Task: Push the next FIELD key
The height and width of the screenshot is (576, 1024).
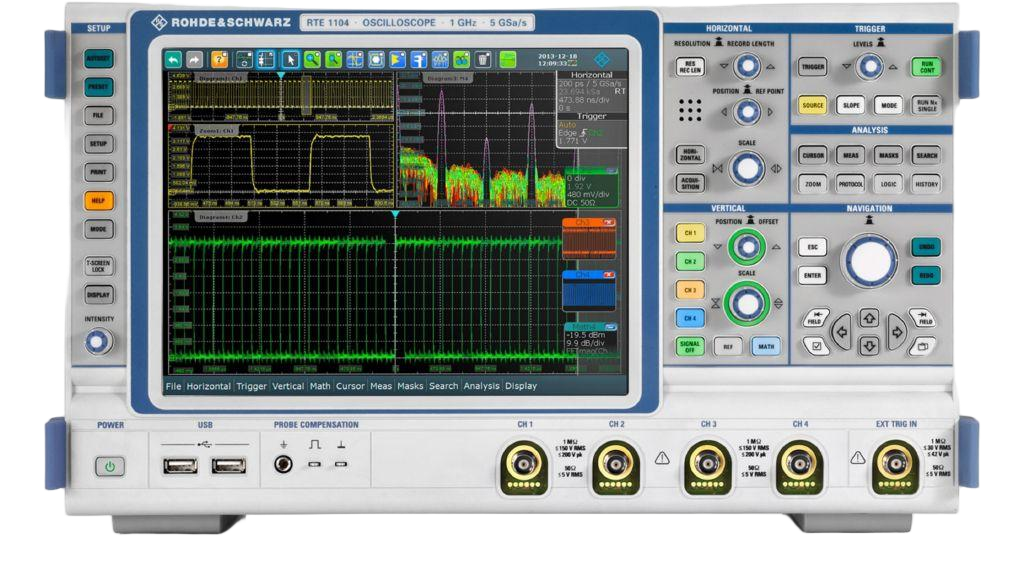Action: tap(923, 318)
